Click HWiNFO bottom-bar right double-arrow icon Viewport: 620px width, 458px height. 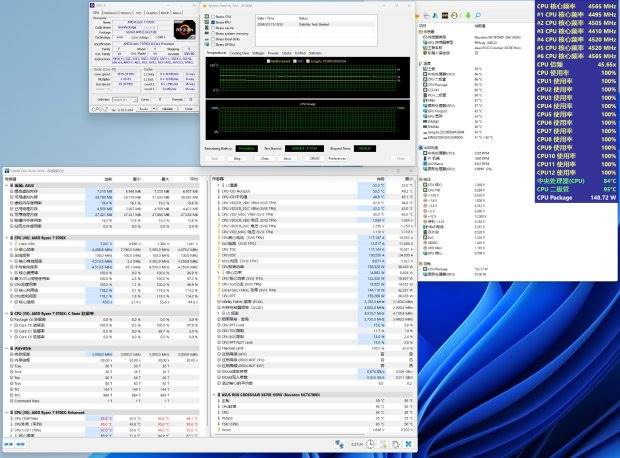pos(21,444)
